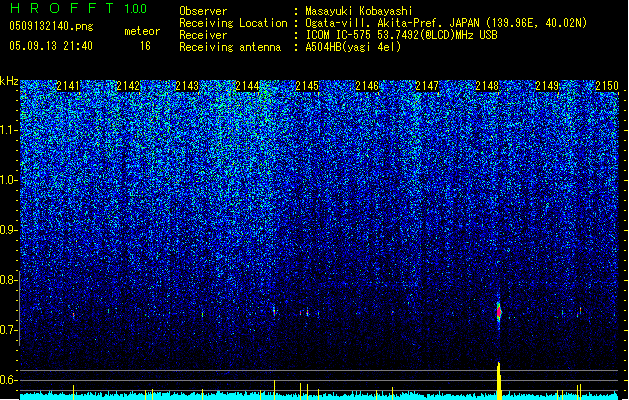Click the kHz axis unit label
The width and height of the screenshot is (629, 400).
pos(9,81)
